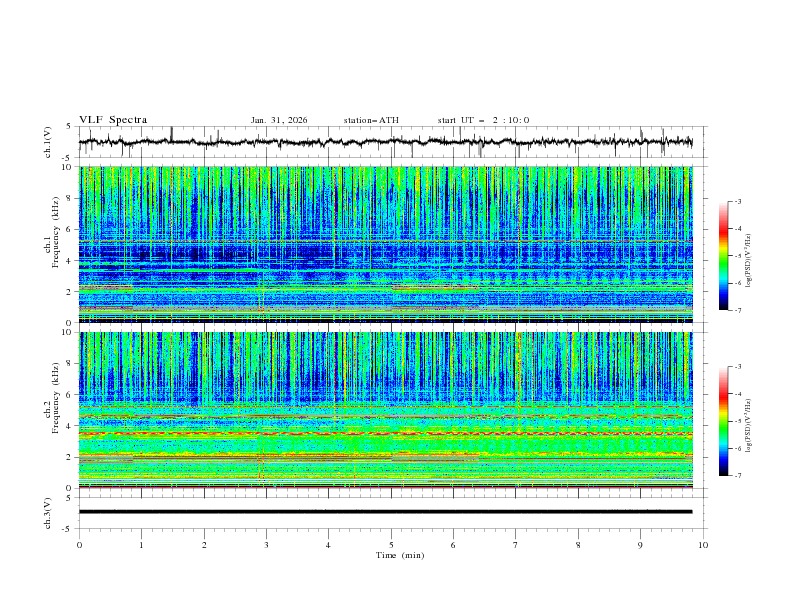Image resolution: width=792 pixels, height=612 pixels.
Task: Click time axis tick label '3'
Action: tap(266, 545)
